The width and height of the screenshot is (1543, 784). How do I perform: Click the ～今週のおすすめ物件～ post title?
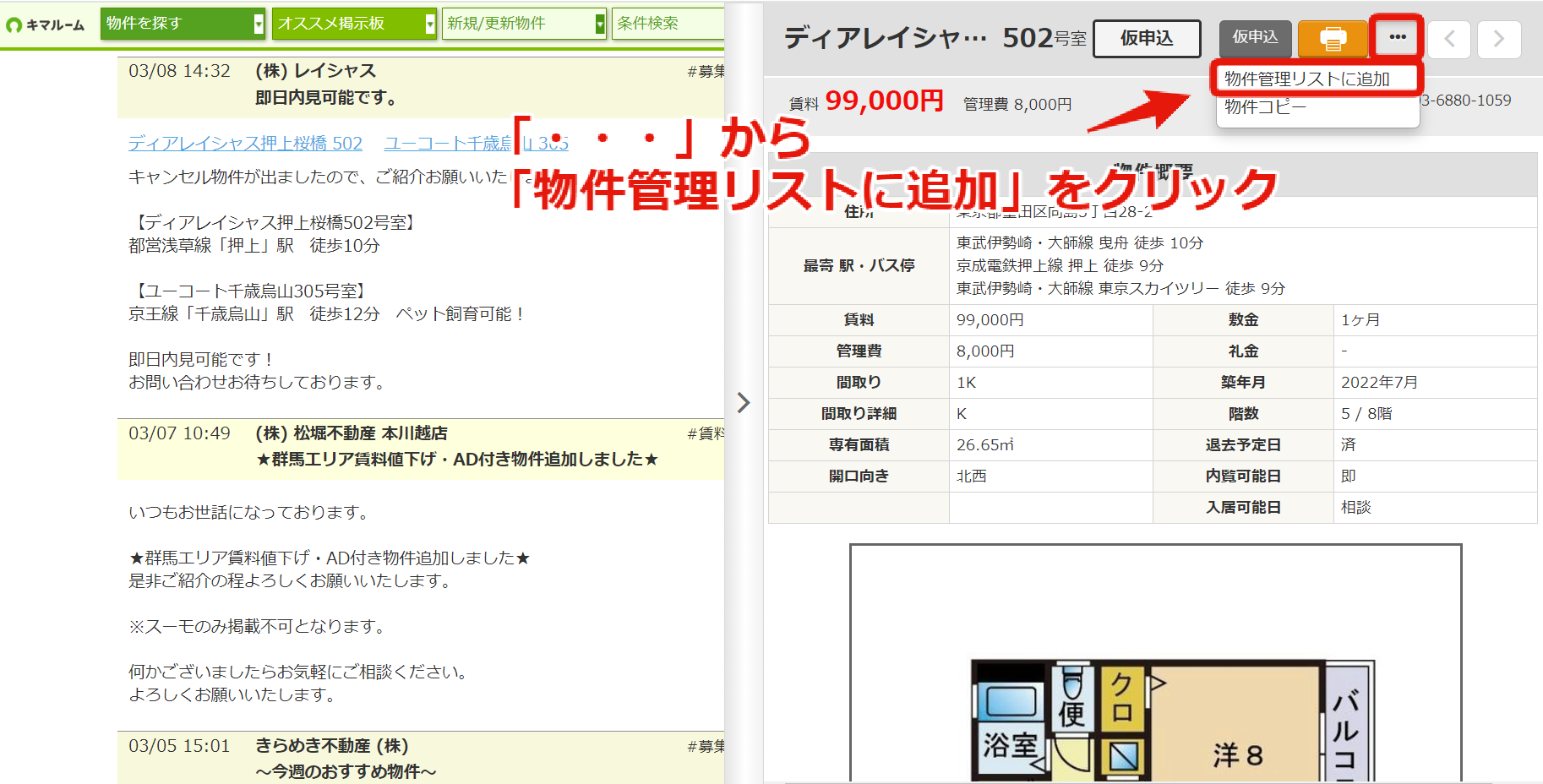pyautogui.click(x=346, y=771)
